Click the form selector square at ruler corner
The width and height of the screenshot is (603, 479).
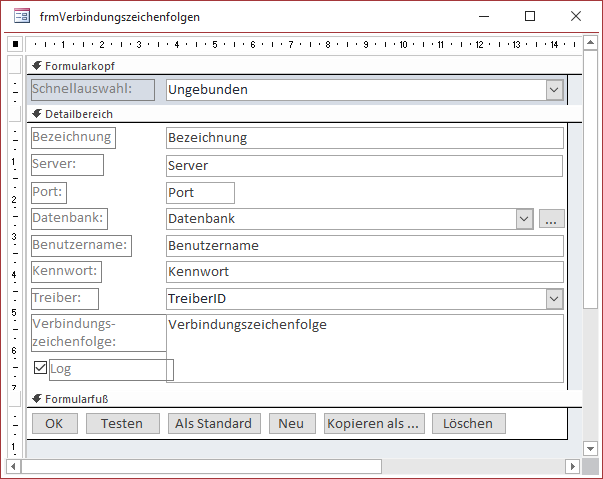pyautogui.click(x=15, y=44)
